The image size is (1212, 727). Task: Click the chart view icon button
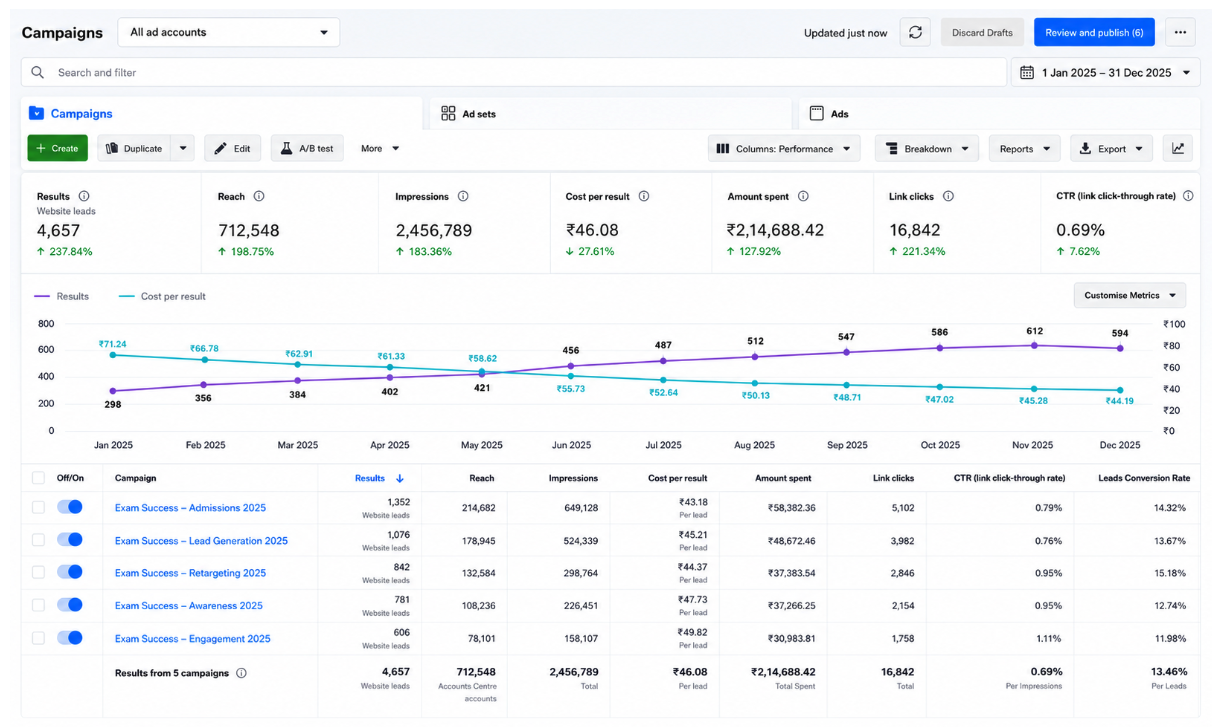(x=1178, y=148)
